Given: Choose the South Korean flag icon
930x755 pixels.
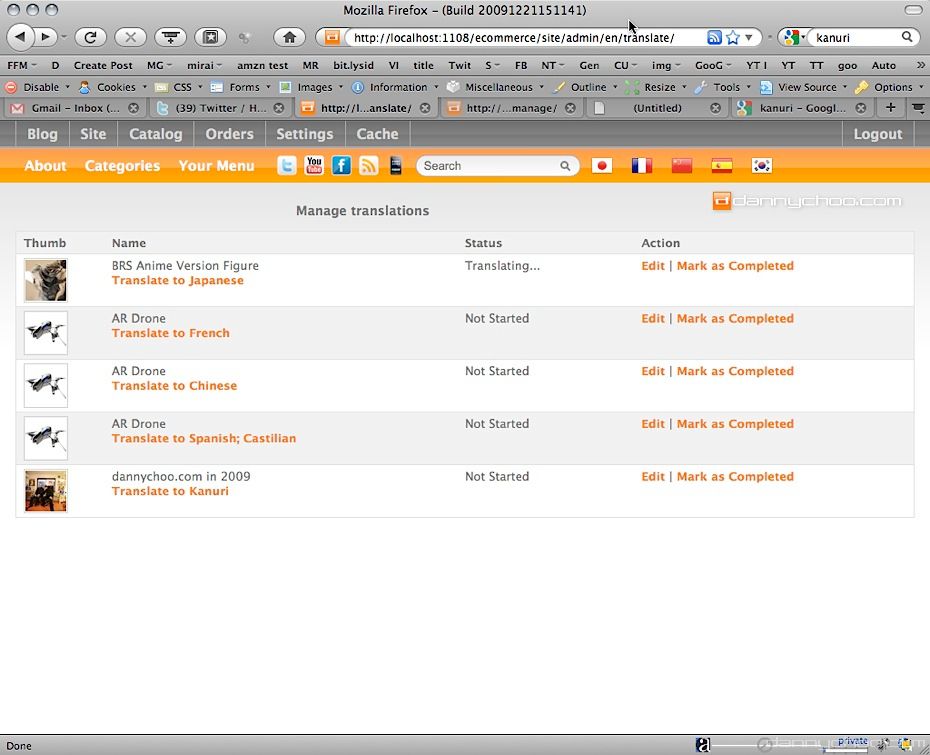Looking at the screenshot, I should tap(762, 166).
